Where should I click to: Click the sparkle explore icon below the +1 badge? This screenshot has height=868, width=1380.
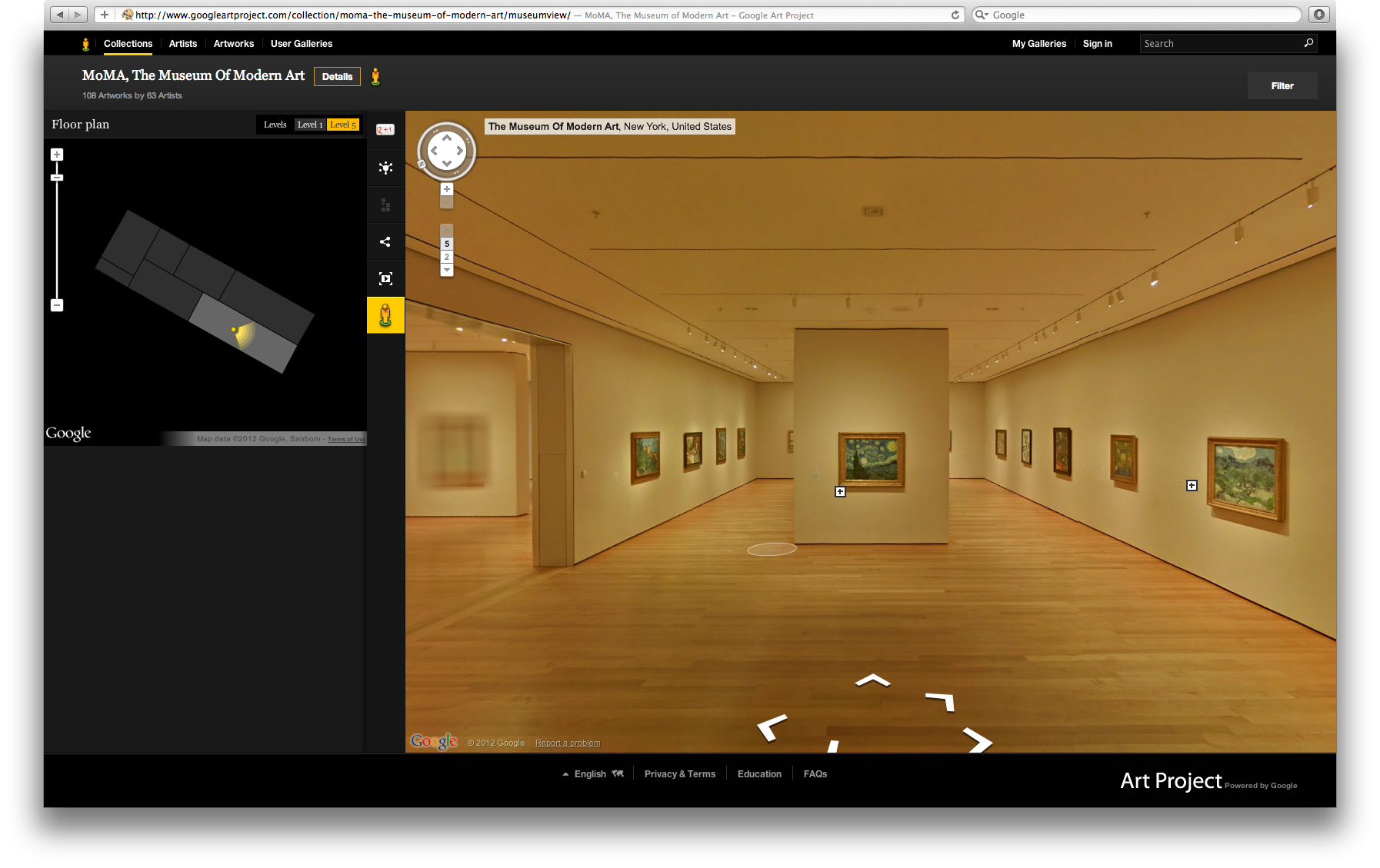385,168
